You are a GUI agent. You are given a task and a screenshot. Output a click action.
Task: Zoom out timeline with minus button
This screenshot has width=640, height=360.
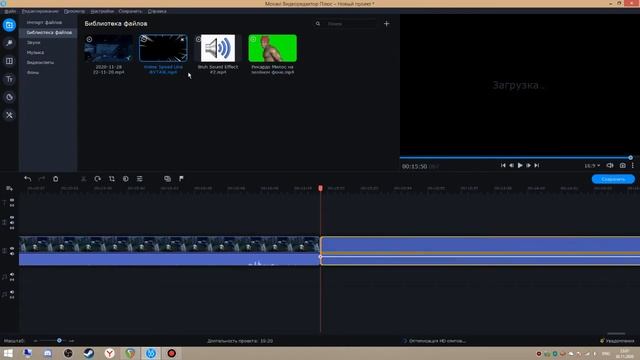point(36,340)
